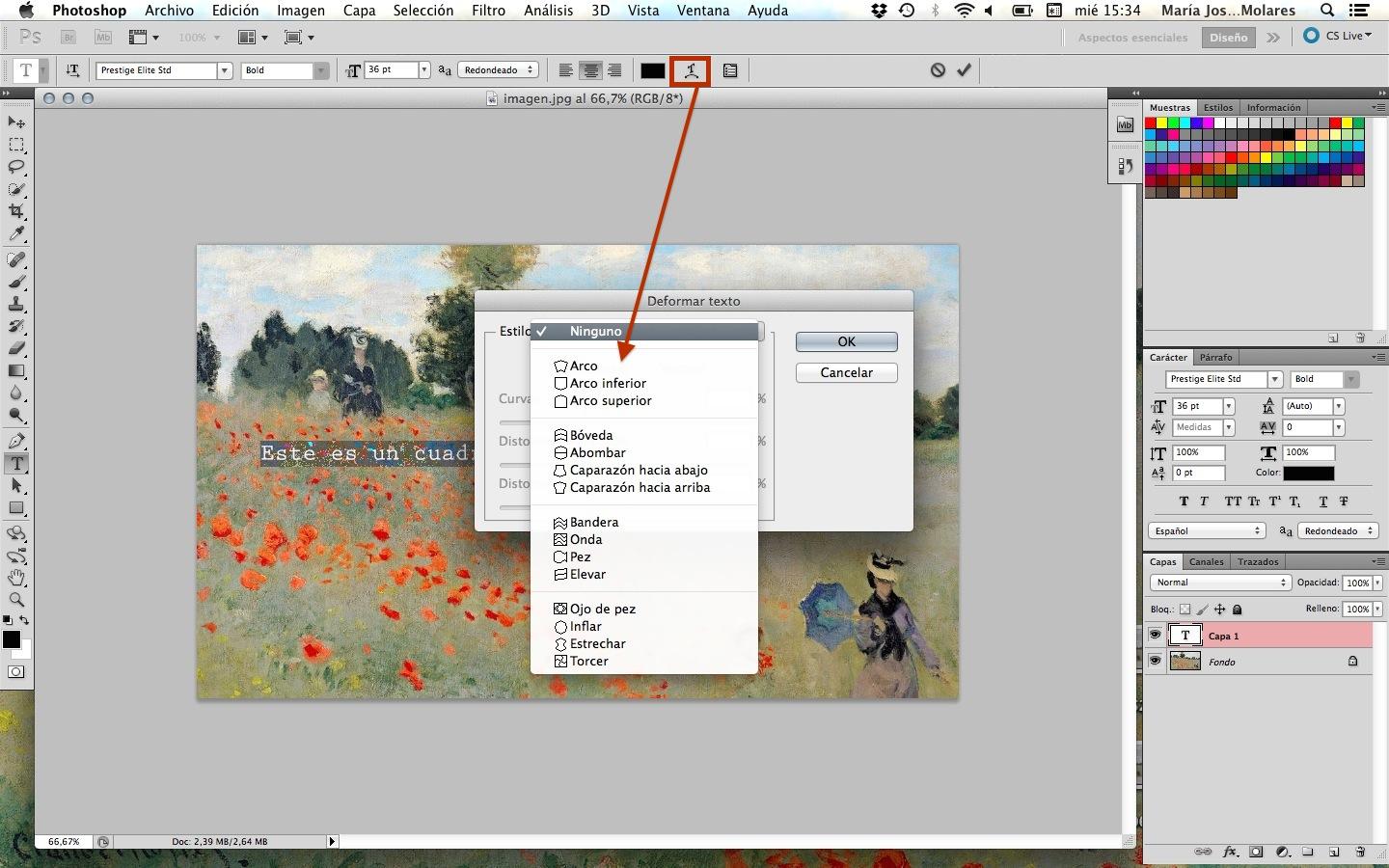Click the Cancelar button
Viewport: 1389px width, 868px height.
pos(846,372)
